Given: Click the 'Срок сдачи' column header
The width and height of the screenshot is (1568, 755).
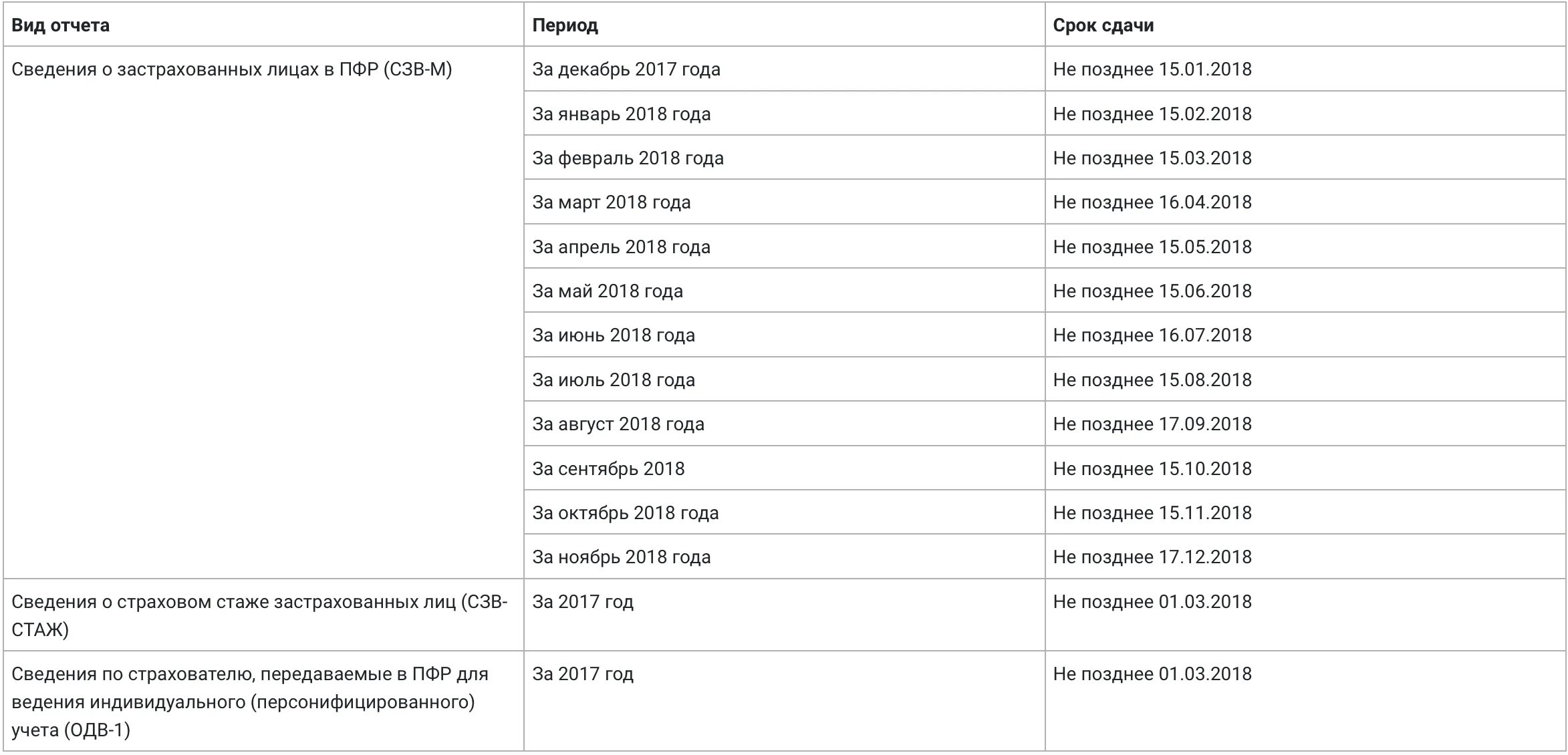Looking at the screenshot, I should (1305, 25).
